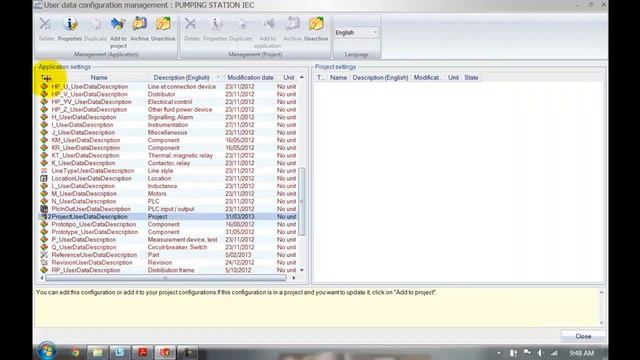640x360 pixels.
Task: Click Unit column header in Application settings
Action: coord(289,78)
